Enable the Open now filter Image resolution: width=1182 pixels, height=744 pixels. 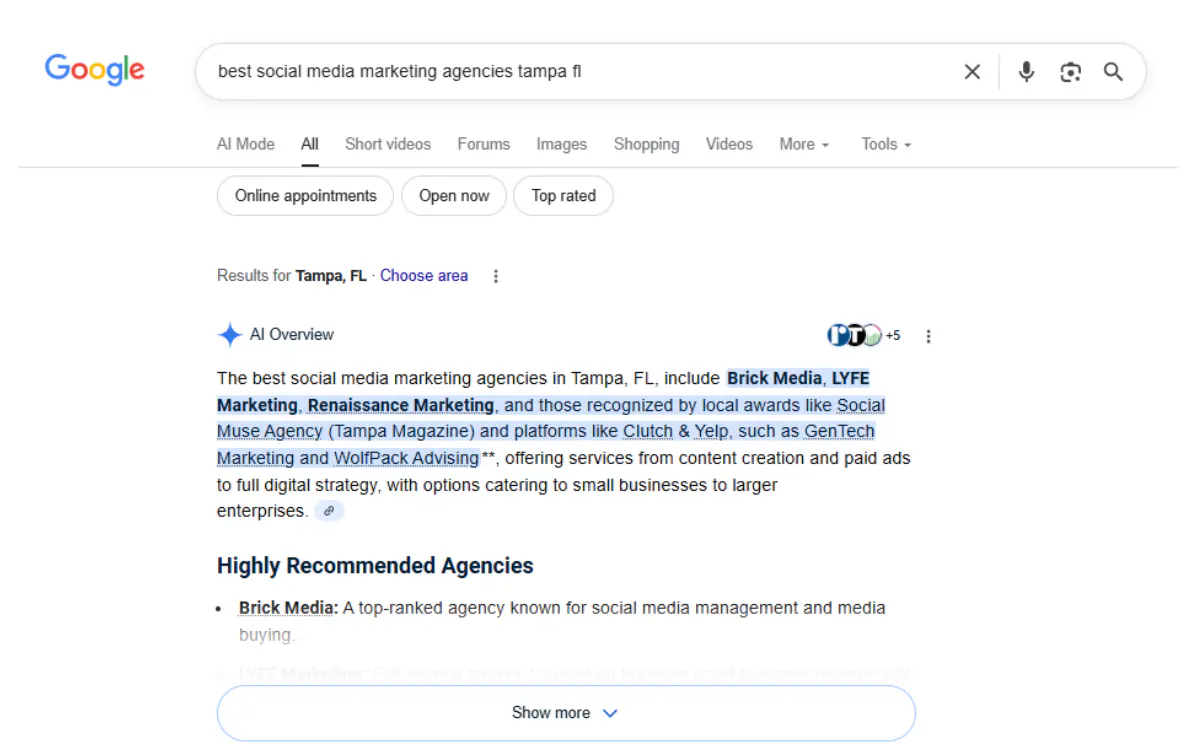(x=453, y=195)
